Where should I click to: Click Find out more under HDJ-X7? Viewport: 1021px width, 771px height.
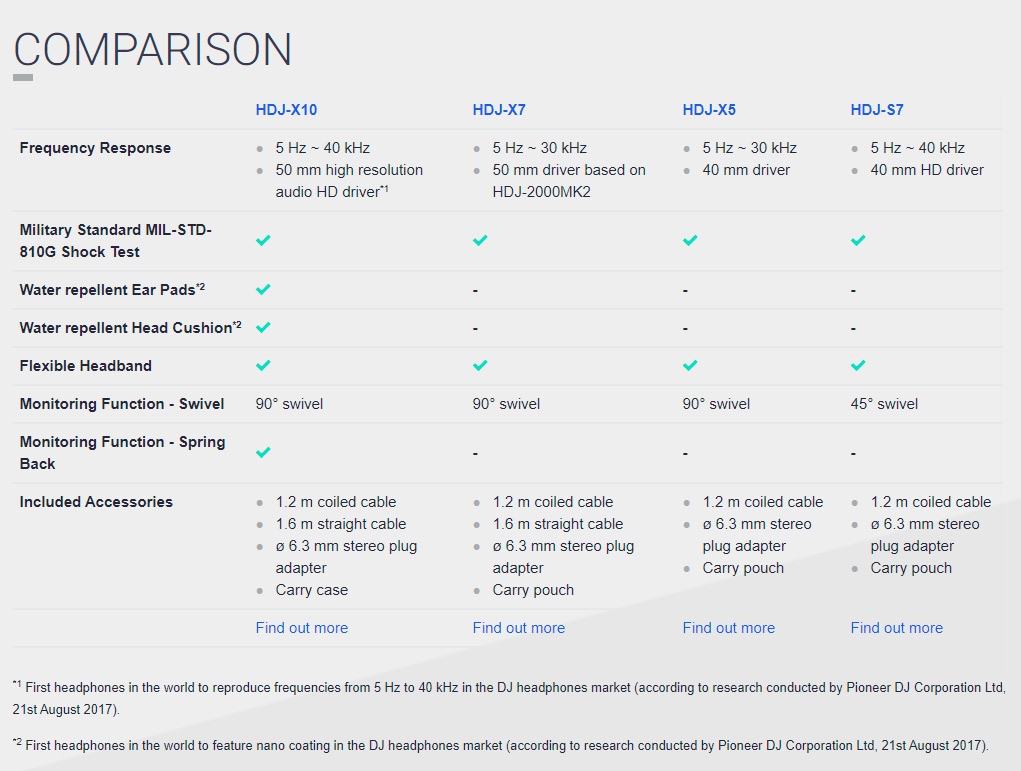tap(519, 628)
